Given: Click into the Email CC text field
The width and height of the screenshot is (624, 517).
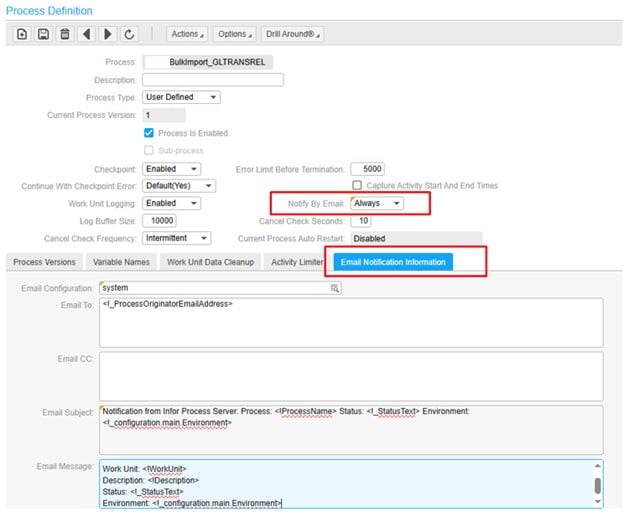Looking at the screenshot, I should click(350, 375).
